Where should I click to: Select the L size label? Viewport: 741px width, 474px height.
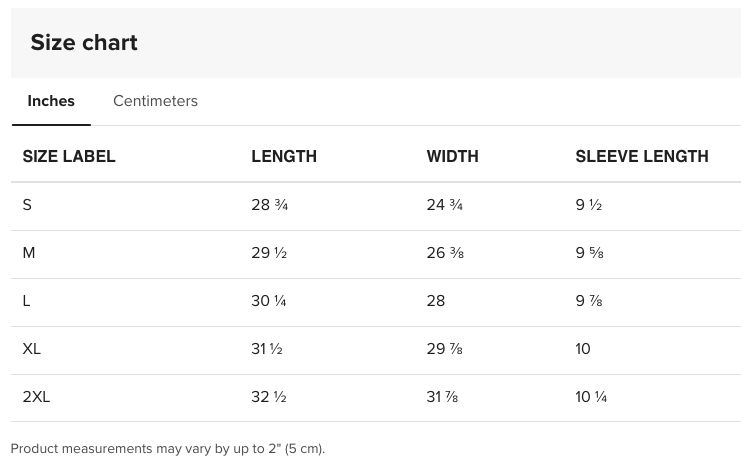coord(27,301)
